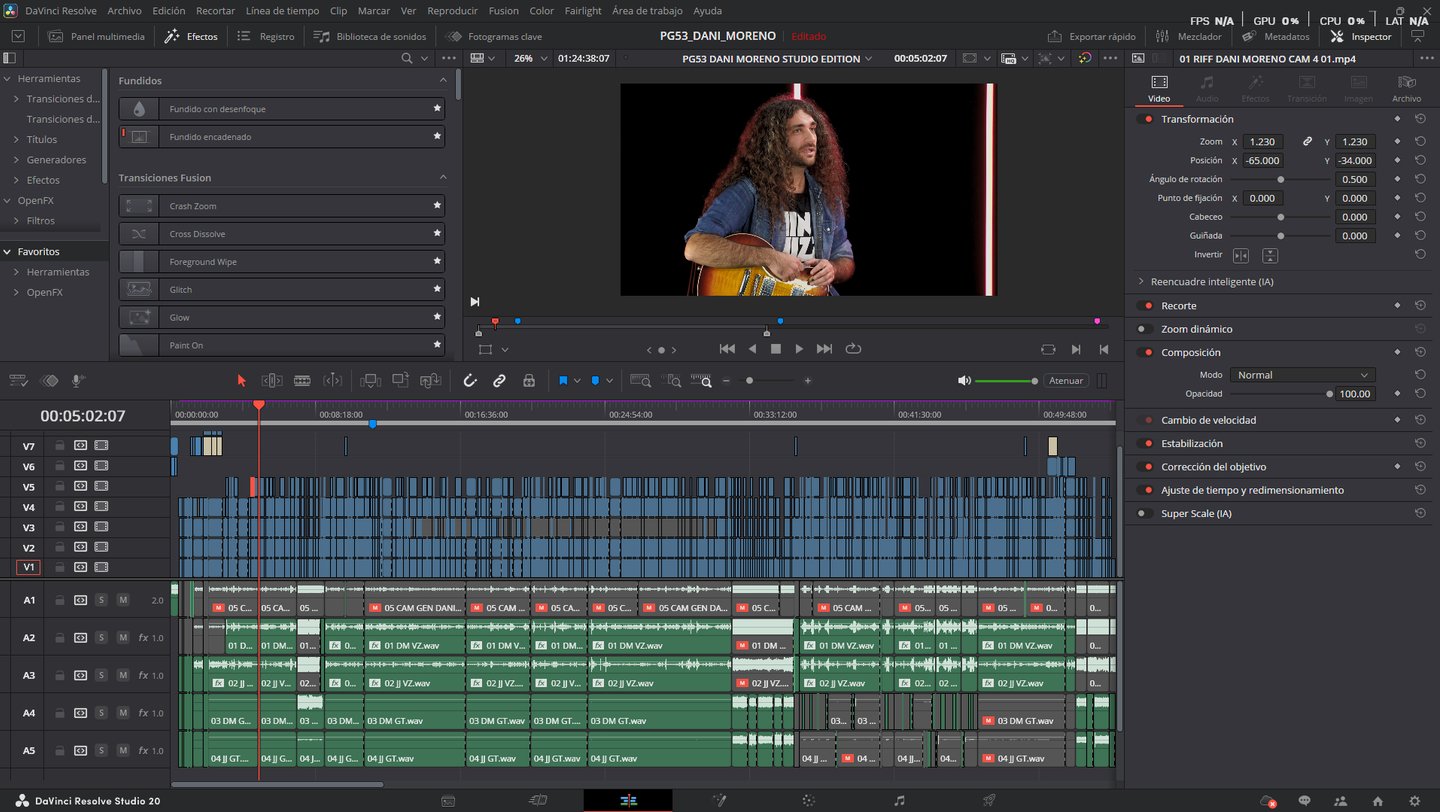Expand Reencuadre inteligente (IA) section
Screen dimensions: 1440x812
(x=1141, y=282)
